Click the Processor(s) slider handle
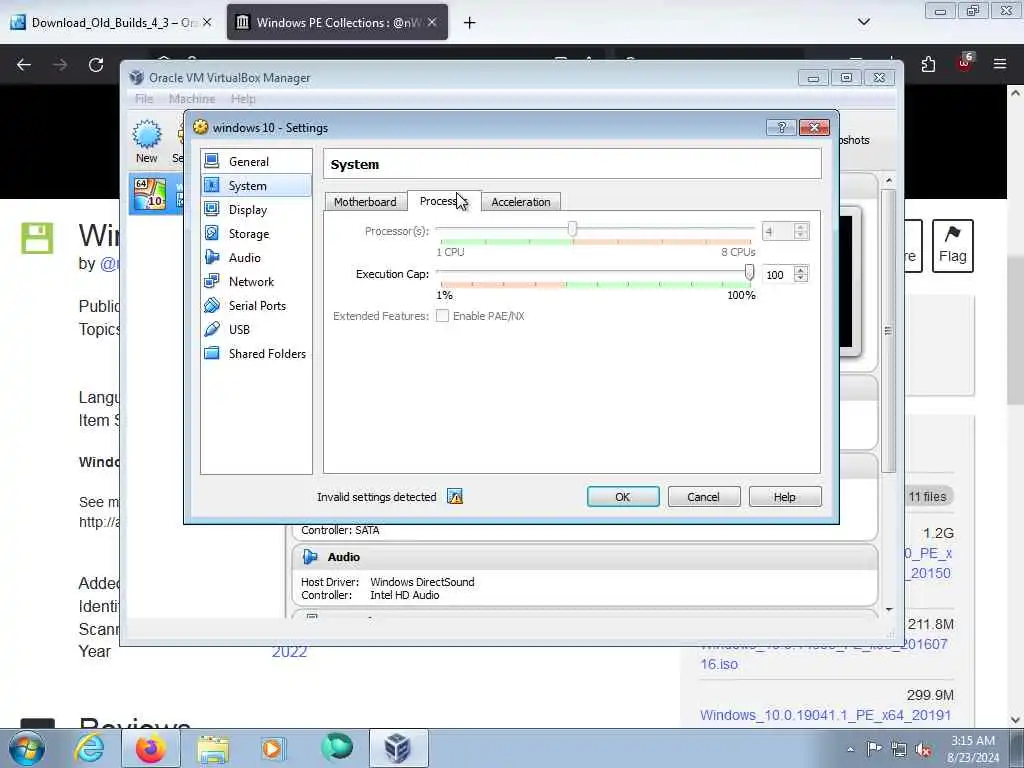Image resolution: width=1024 pixels, height=768 pixels. (573, 229)
